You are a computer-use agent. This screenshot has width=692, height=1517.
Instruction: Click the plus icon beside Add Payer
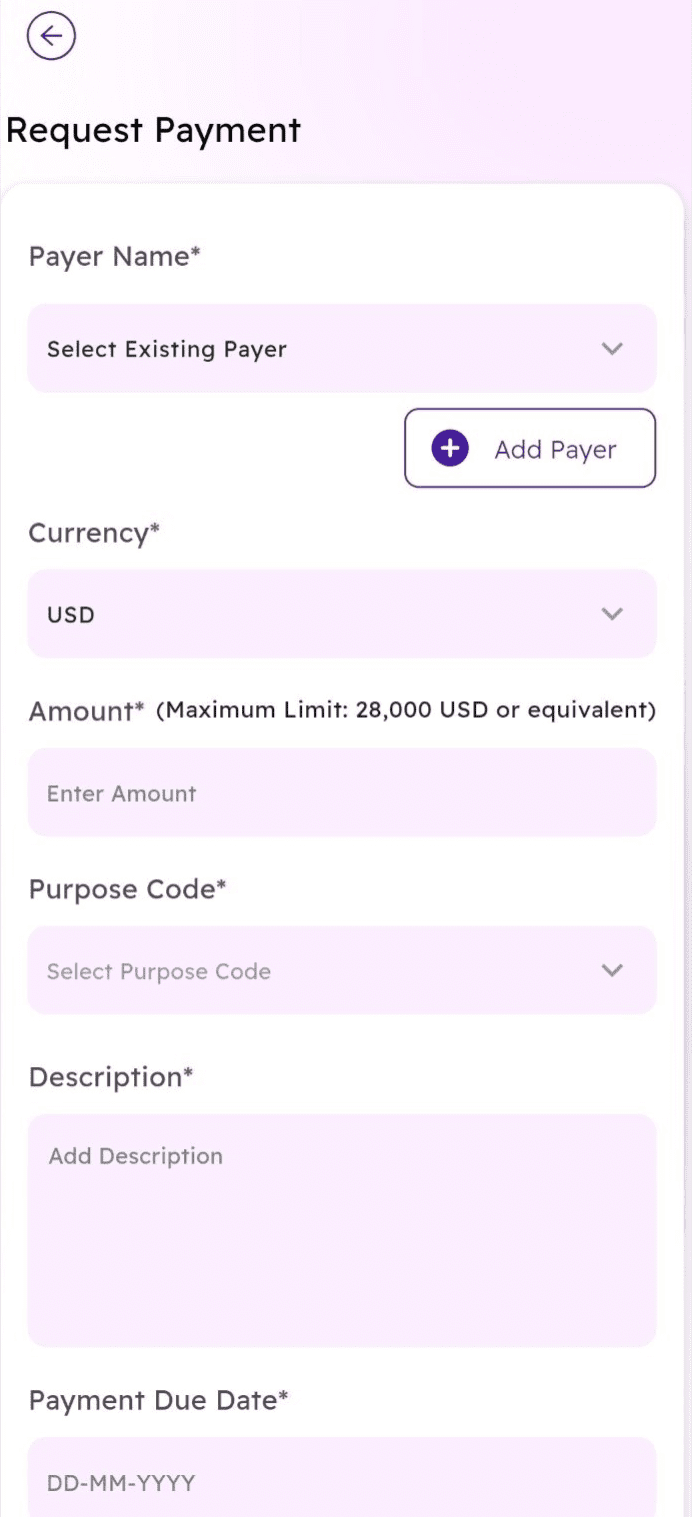click(x=450, y=449)
